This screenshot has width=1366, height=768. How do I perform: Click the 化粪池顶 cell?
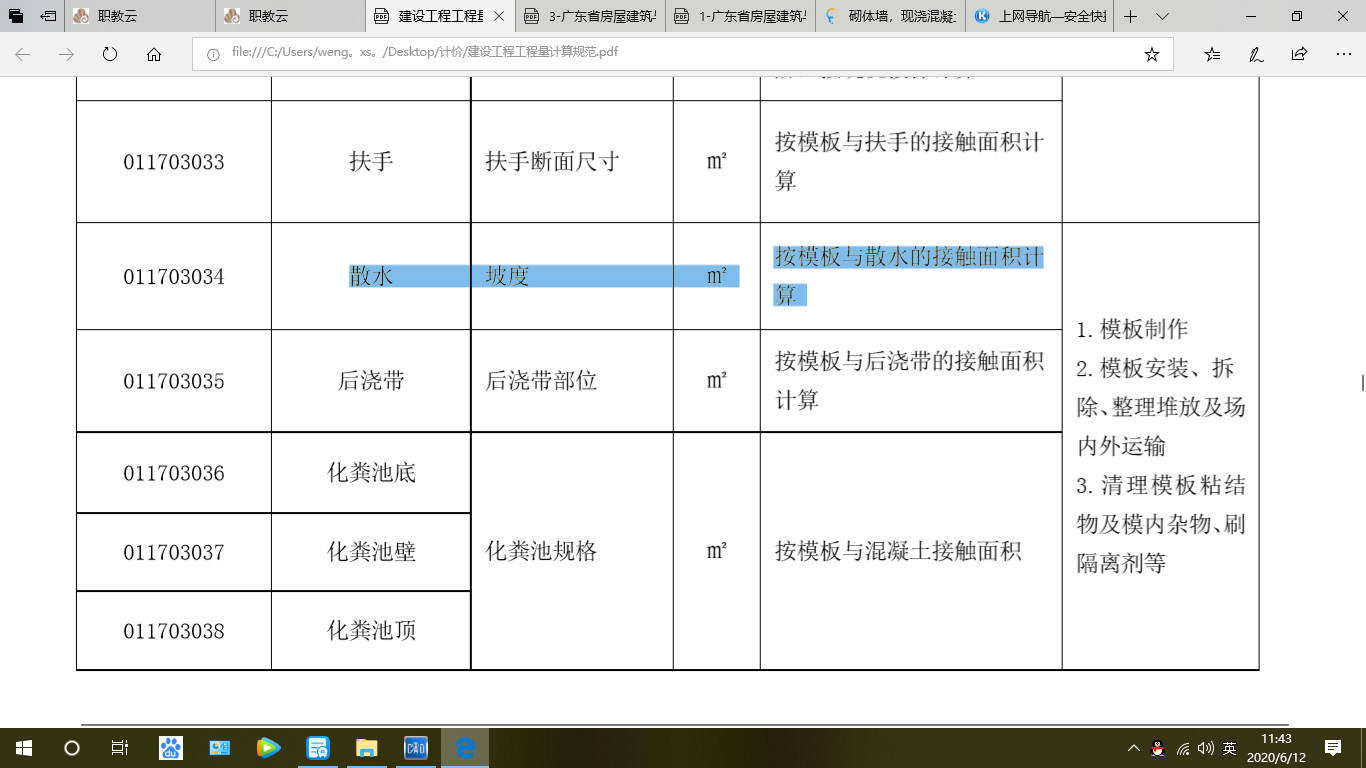tap(371, 630)
